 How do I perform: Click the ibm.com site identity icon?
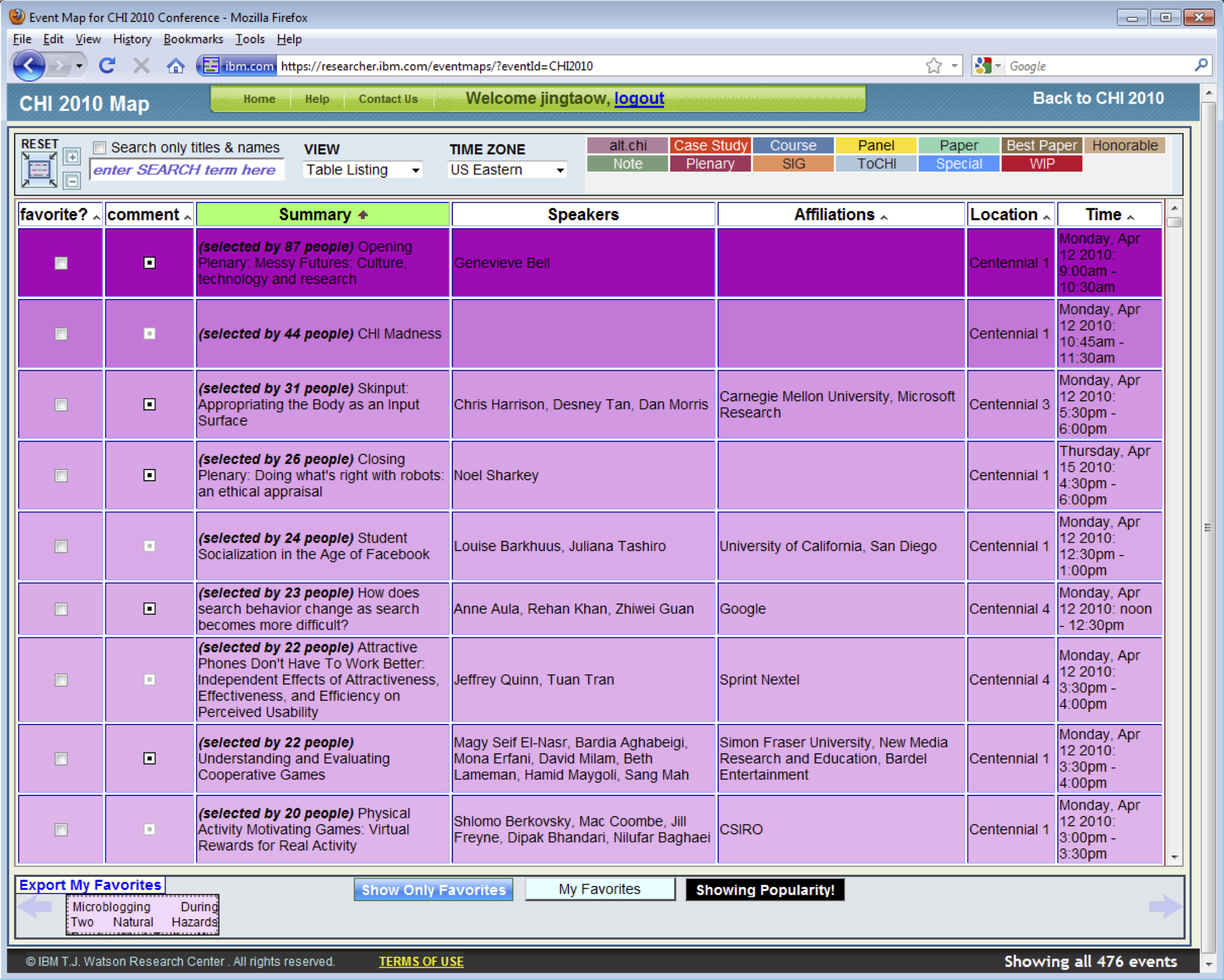point(237,66)
